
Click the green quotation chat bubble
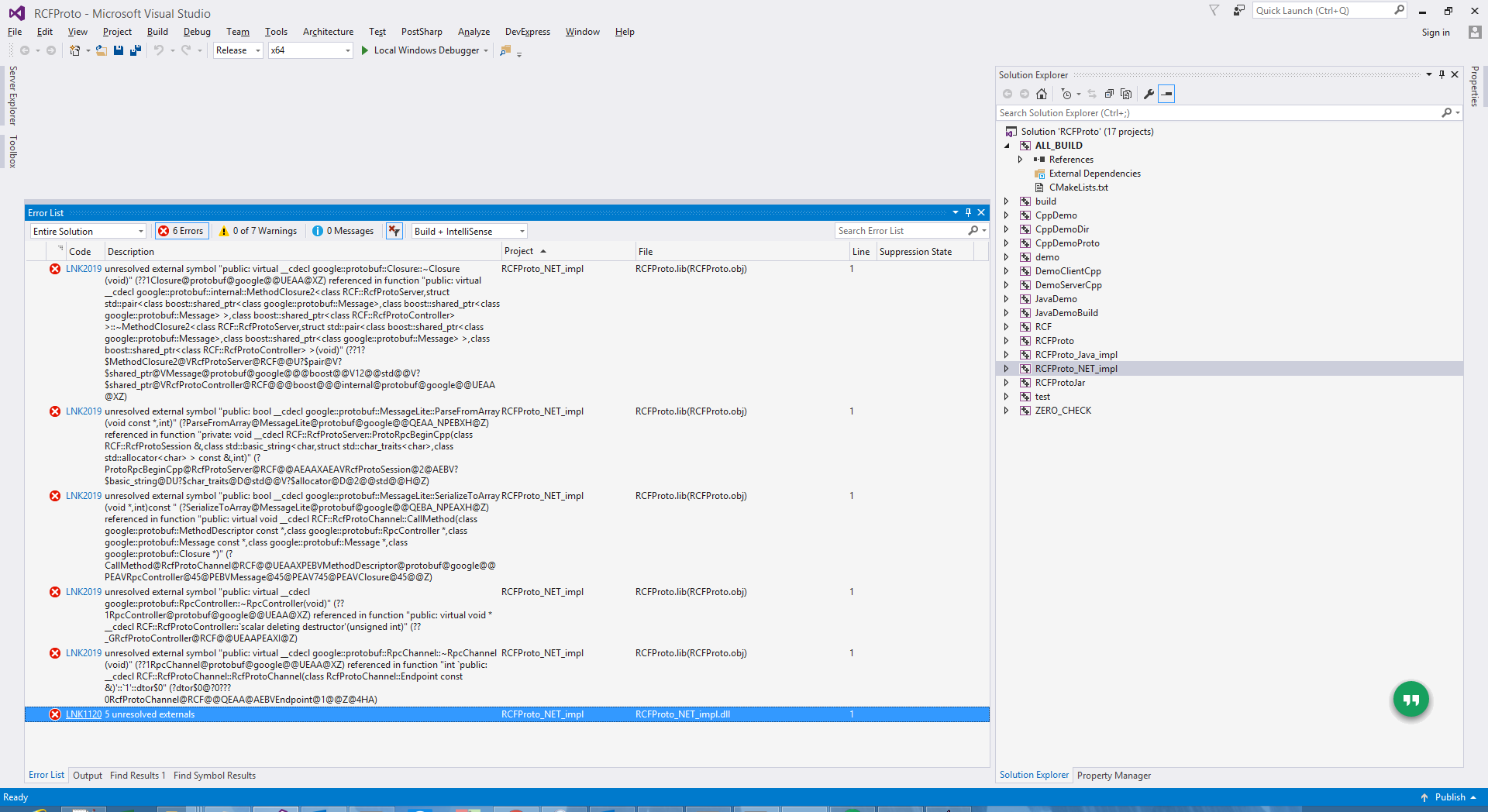tap(1410, 700)
